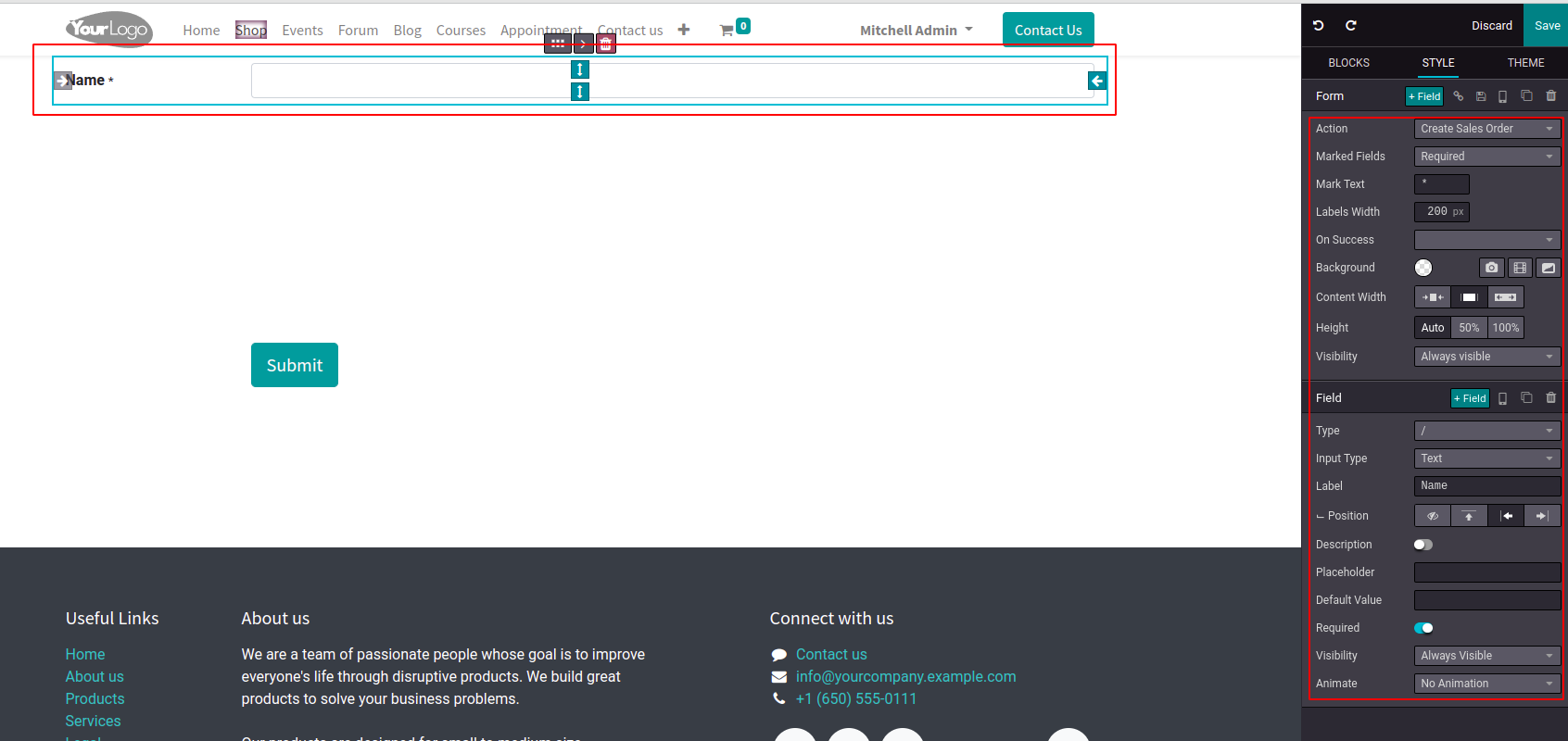The image size is (1568, 741).
Task: Click the Labels Width value field
Action: (1442, 212)
